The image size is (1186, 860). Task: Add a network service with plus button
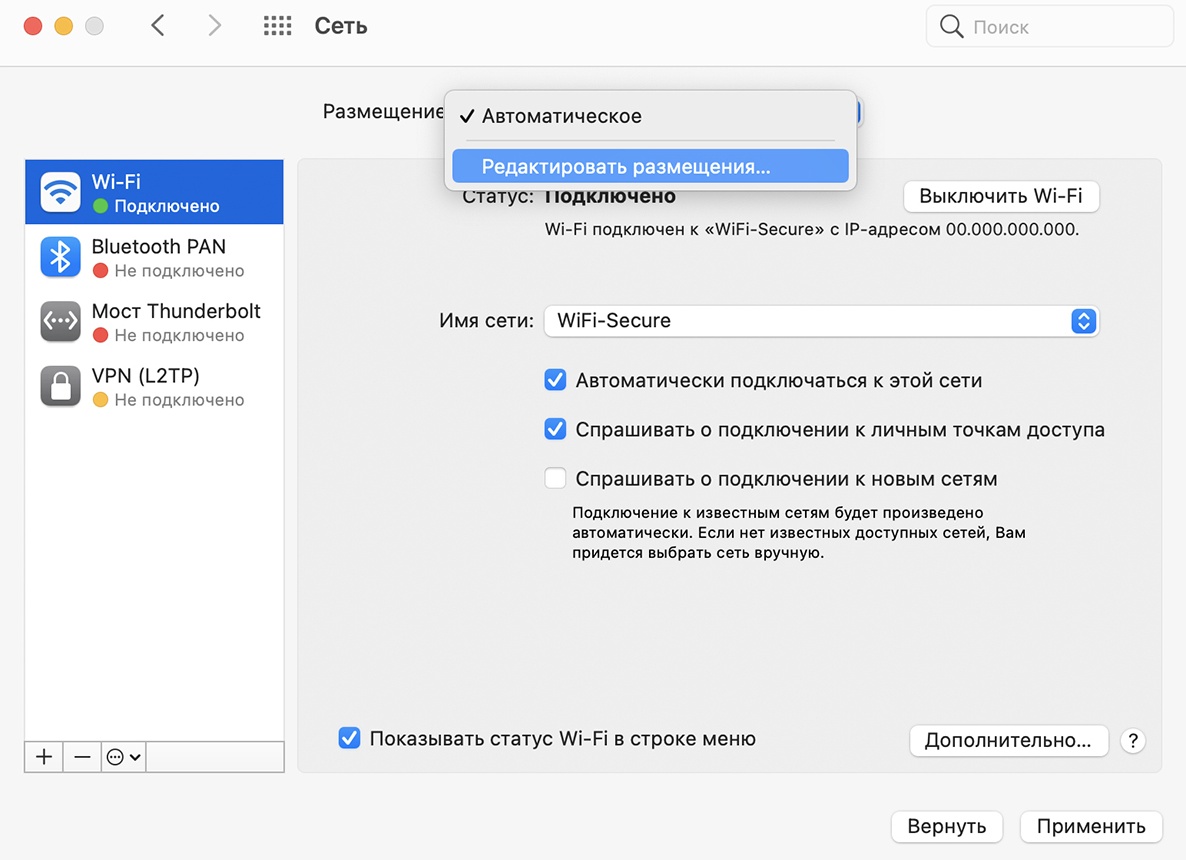coord(44,756)
